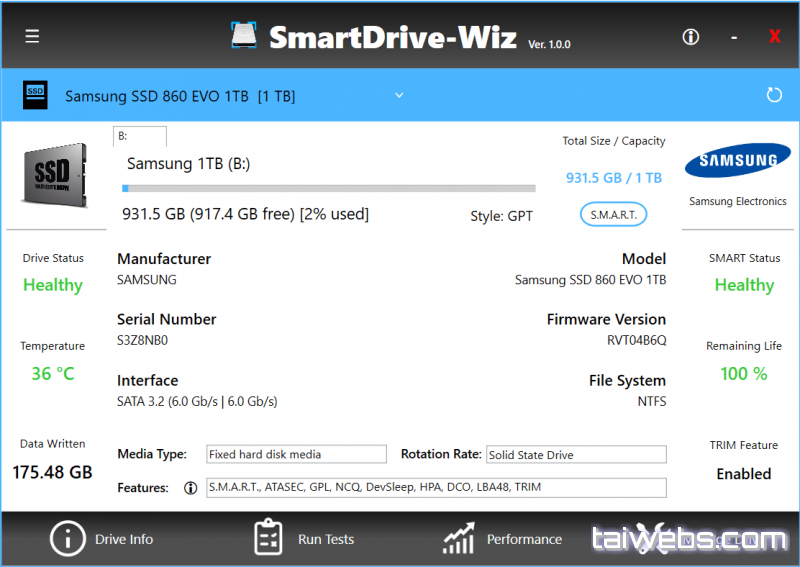Image resolution: width=800 pixels, height=567 pixels.
Task: Minimize the SmartDrive-Wiz window
Action: click(734, 37)
